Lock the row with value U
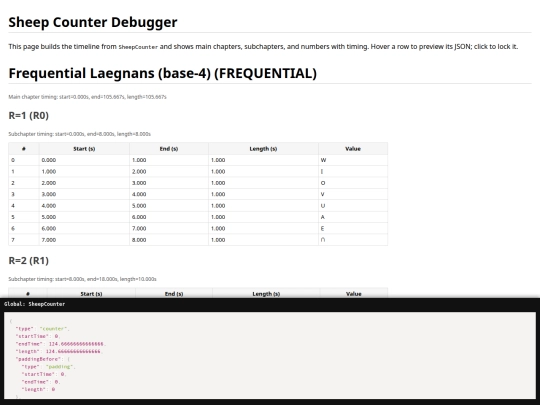This screenshot has height=405, width=540. pyautogui.click(x=198, y=206)
